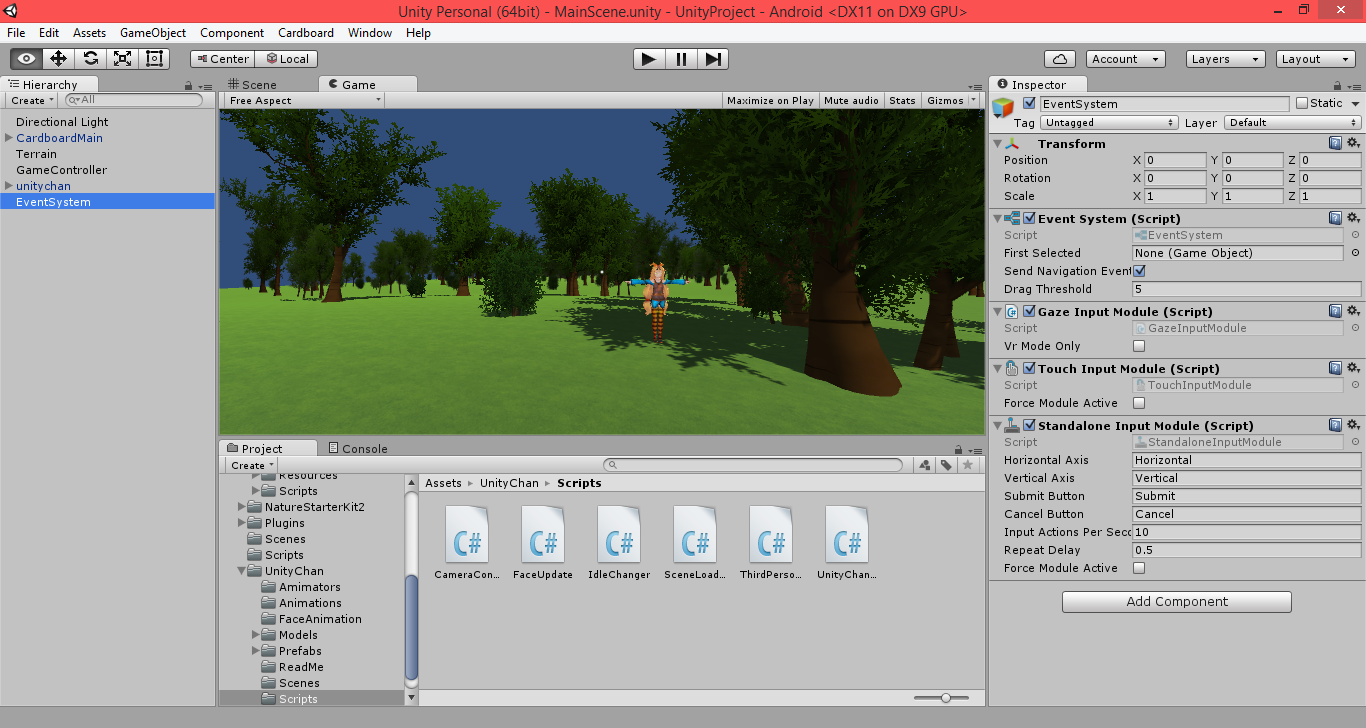Expand unitychan in Hierarchy
Screen dimensions: 1366x728
tap(9, 186)
